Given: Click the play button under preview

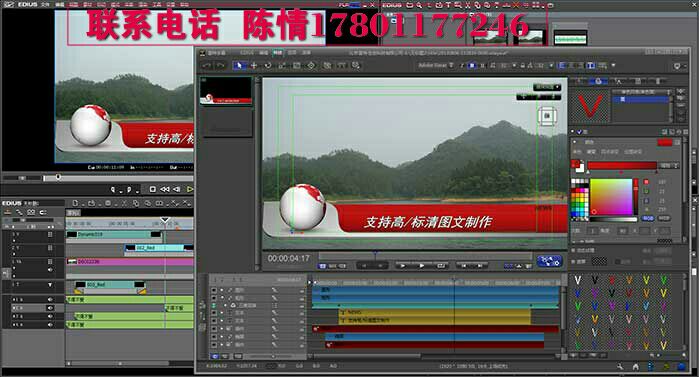Looking at the screenshot, I should click(x=421, y=266).
